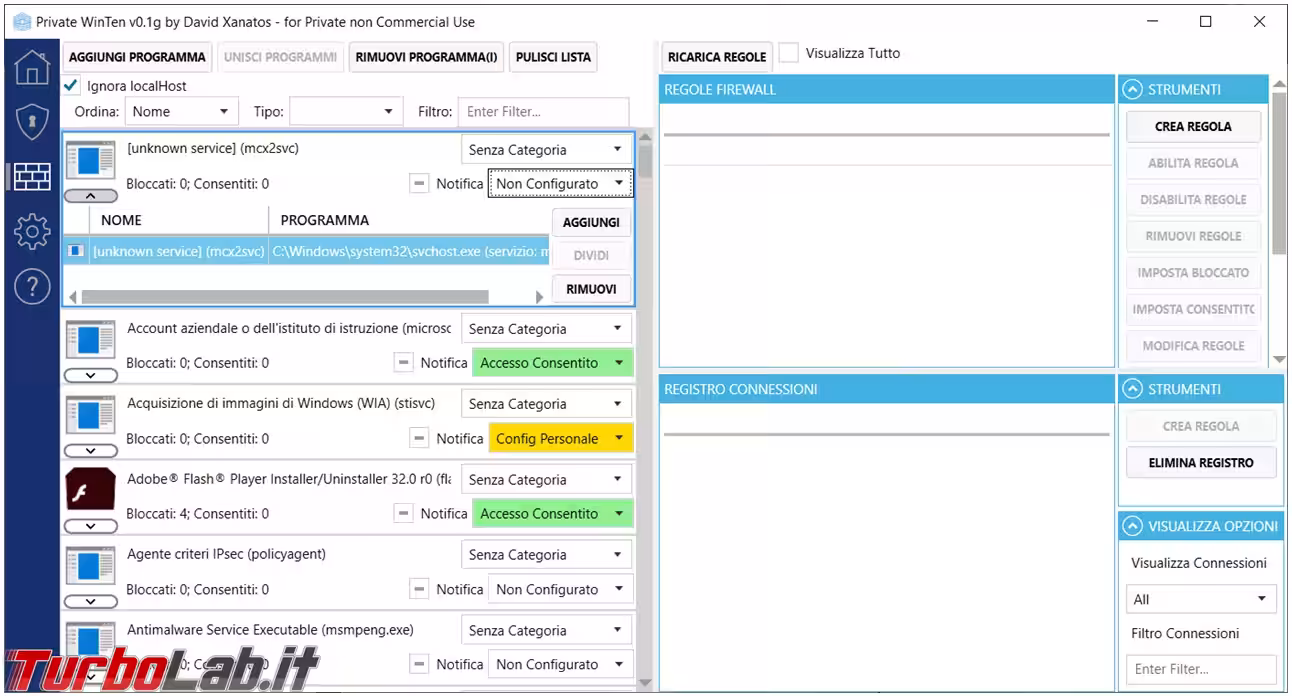The height and width of the screenshot is (696, 1292).
Task: Toggle Notifica checkbox for Adobe Flash Player
Action: 403,514
